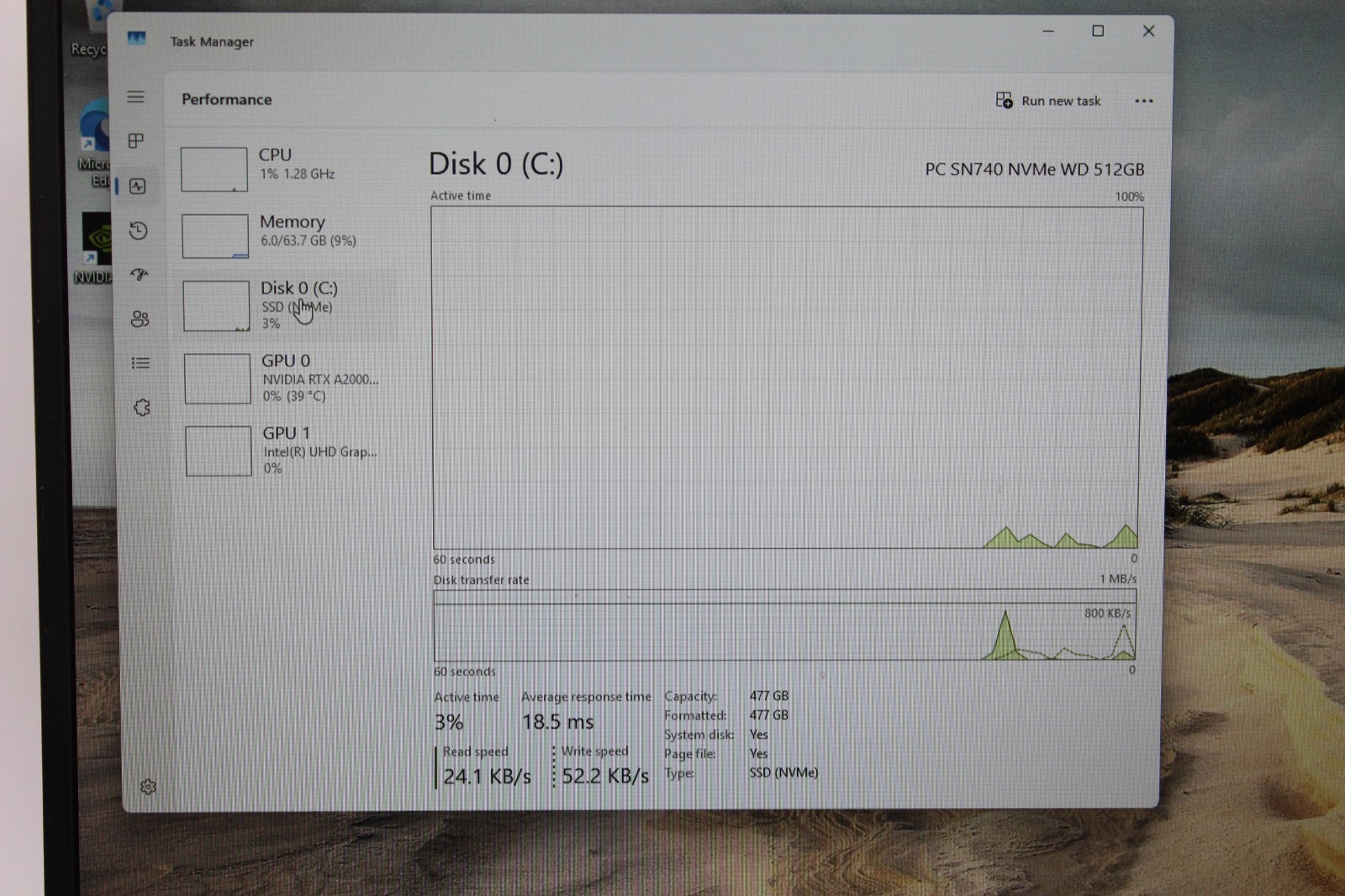The width and height of the screenshot is (1345, 896).
Task: Open the Users page icon
Action: [x=140, y=319]
